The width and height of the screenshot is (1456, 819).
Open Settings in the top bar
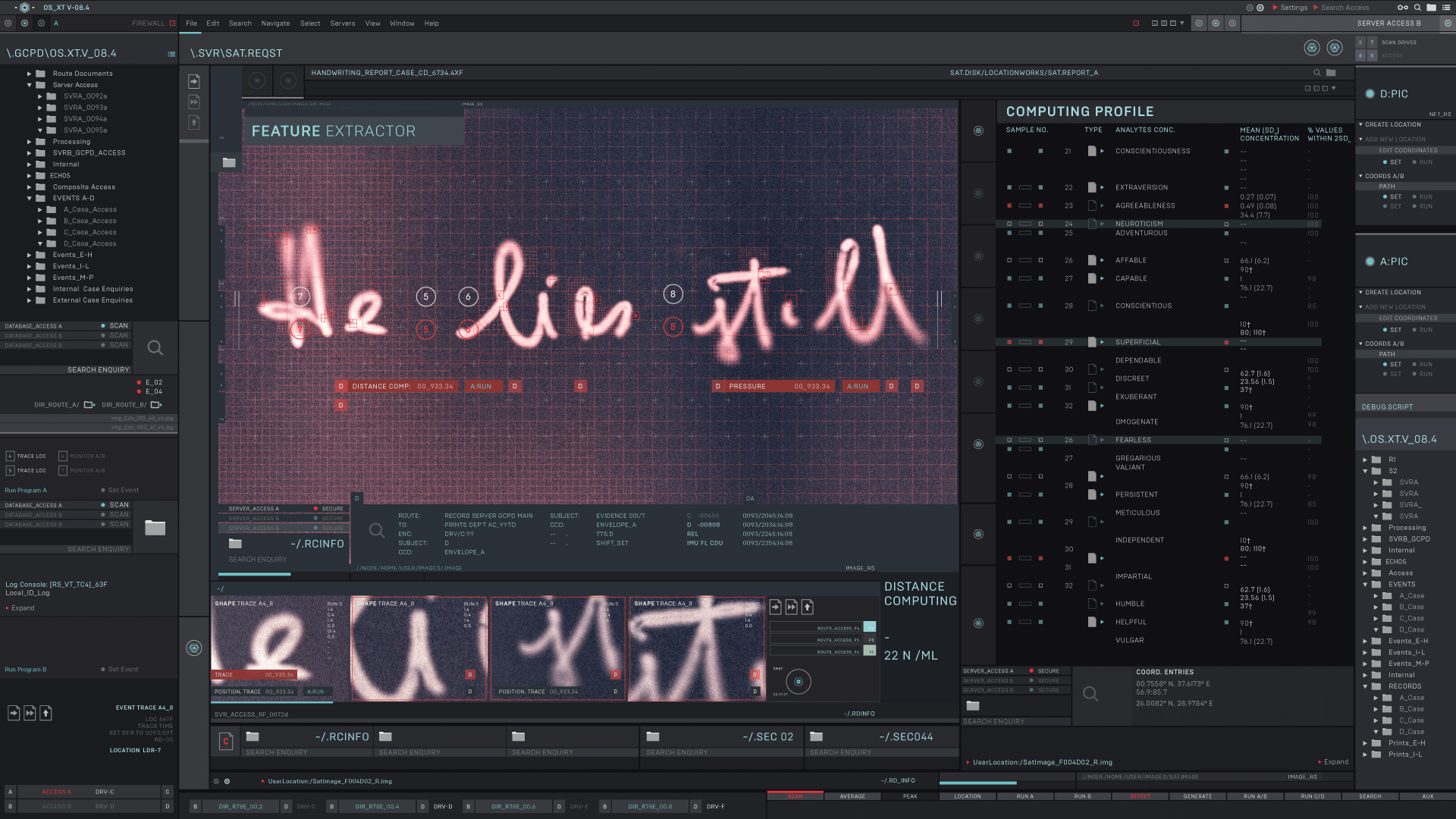pyautogui.click(x=1294, y=8)
